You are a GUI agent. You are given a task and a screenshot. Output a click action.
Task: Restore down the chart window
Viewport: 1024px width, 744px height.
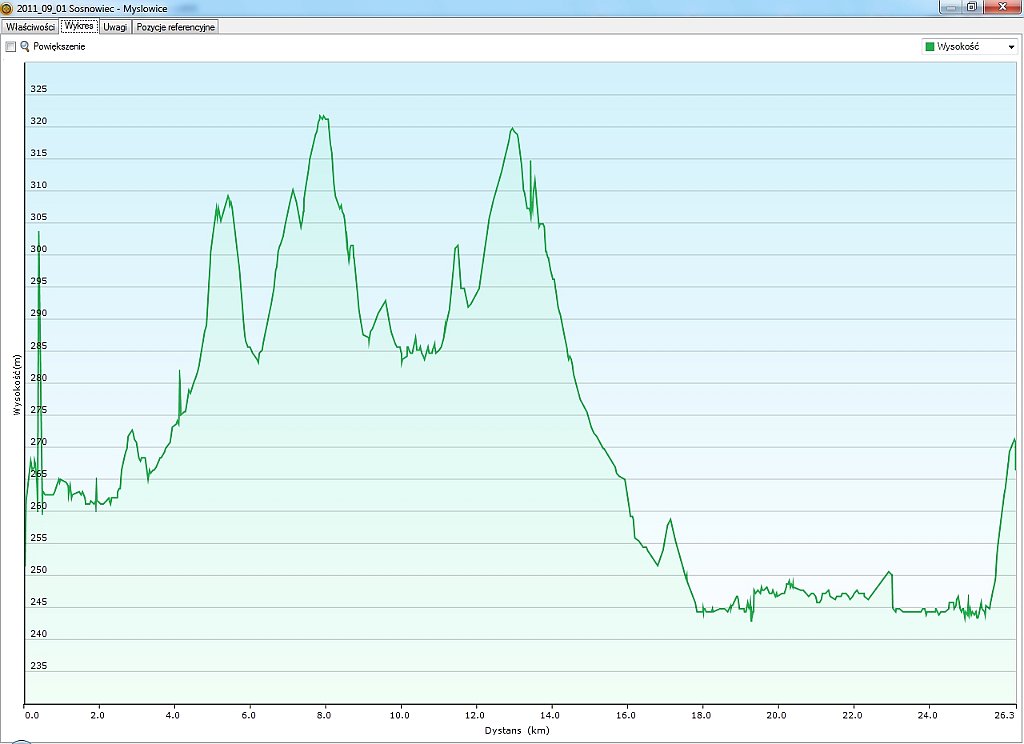pyautogui.click(x=971, y=7)
